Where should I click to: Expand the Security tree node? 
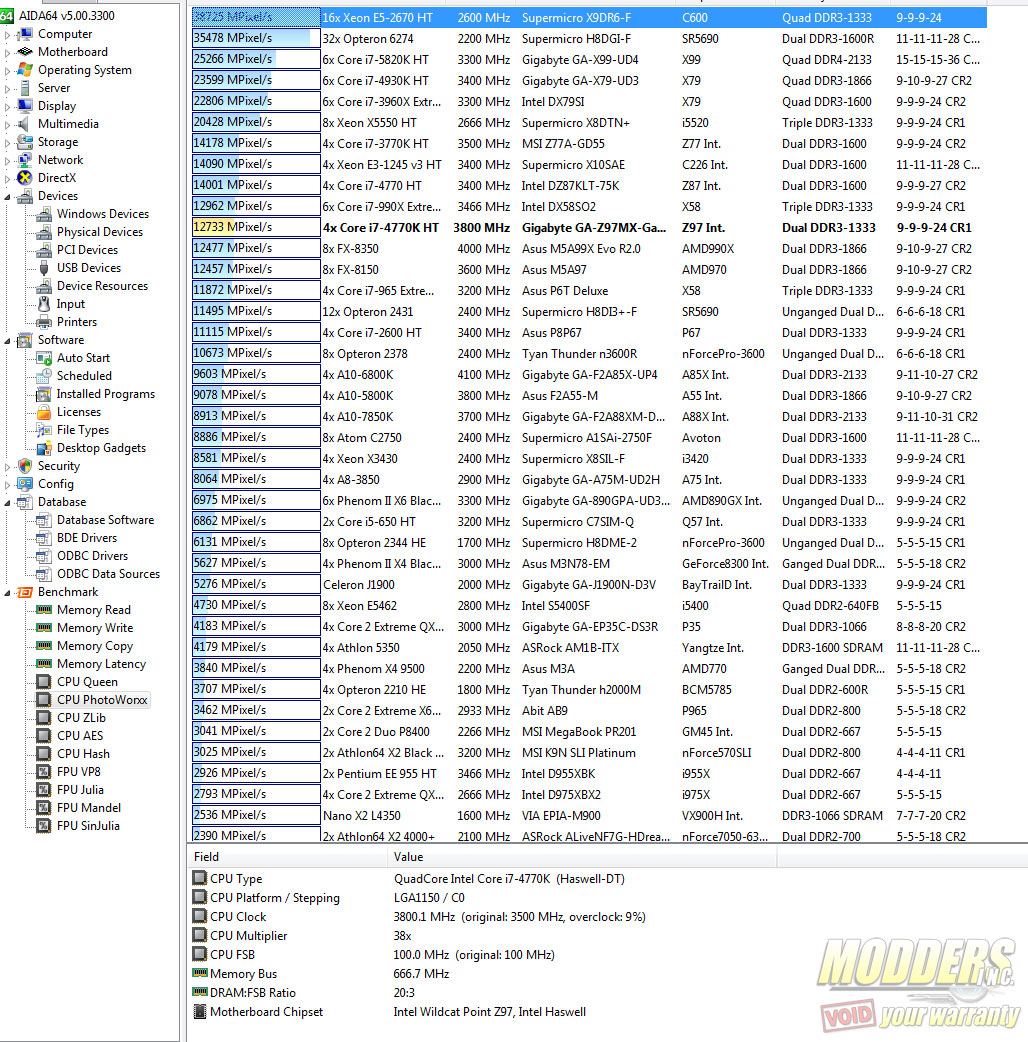tap(7, 466)
